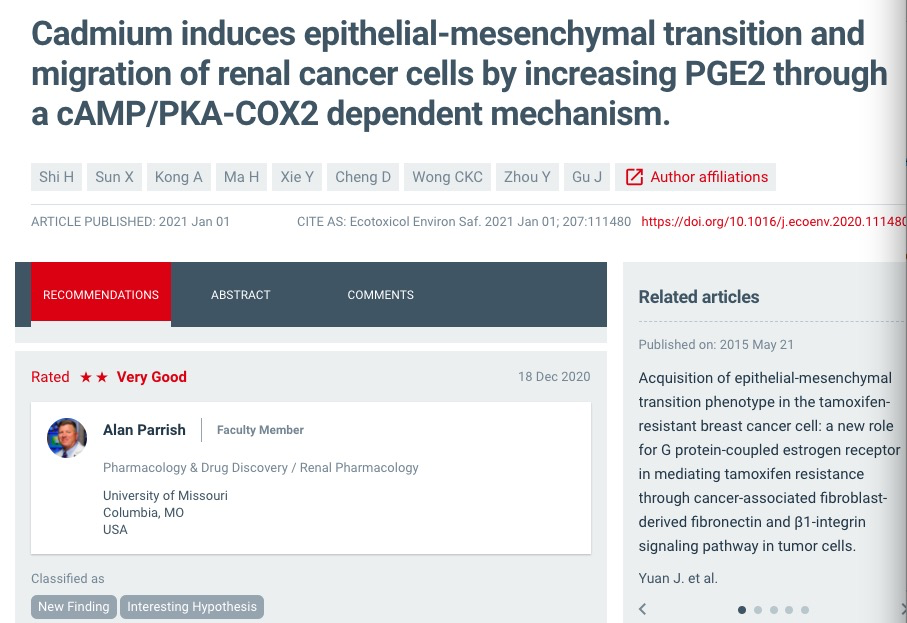Open the Recommendations tab
The width and height of the screenshot is (907, 623).
tap(101, 294)
